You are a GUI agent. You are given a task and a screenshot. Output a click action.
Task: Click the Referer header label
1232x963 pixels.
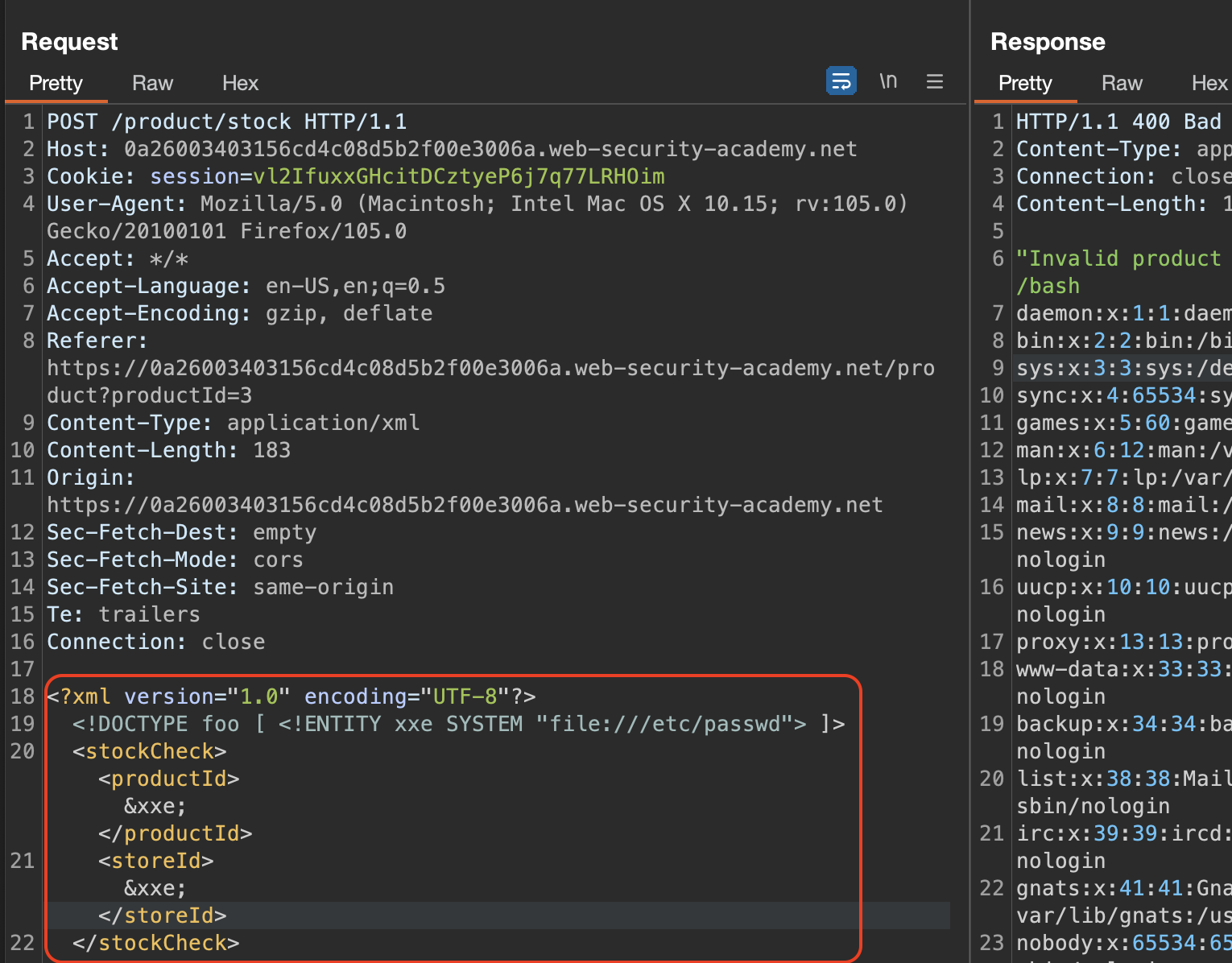click(97, 341)
